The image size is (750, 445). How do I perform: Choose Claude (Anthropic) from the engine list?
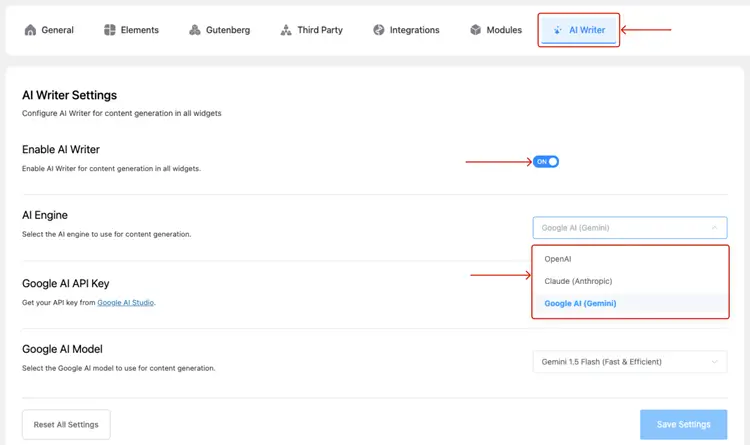[630, 281]
